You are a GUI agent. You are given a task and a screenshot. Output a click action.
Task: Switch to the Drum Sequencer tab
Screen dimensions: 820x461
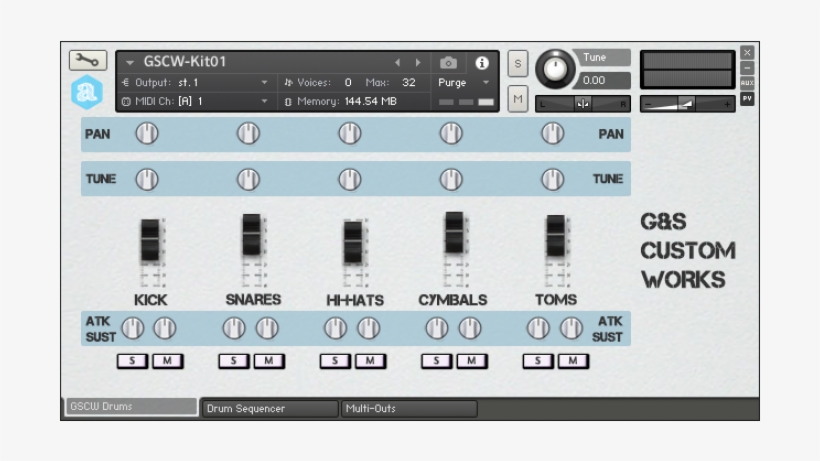270,409
